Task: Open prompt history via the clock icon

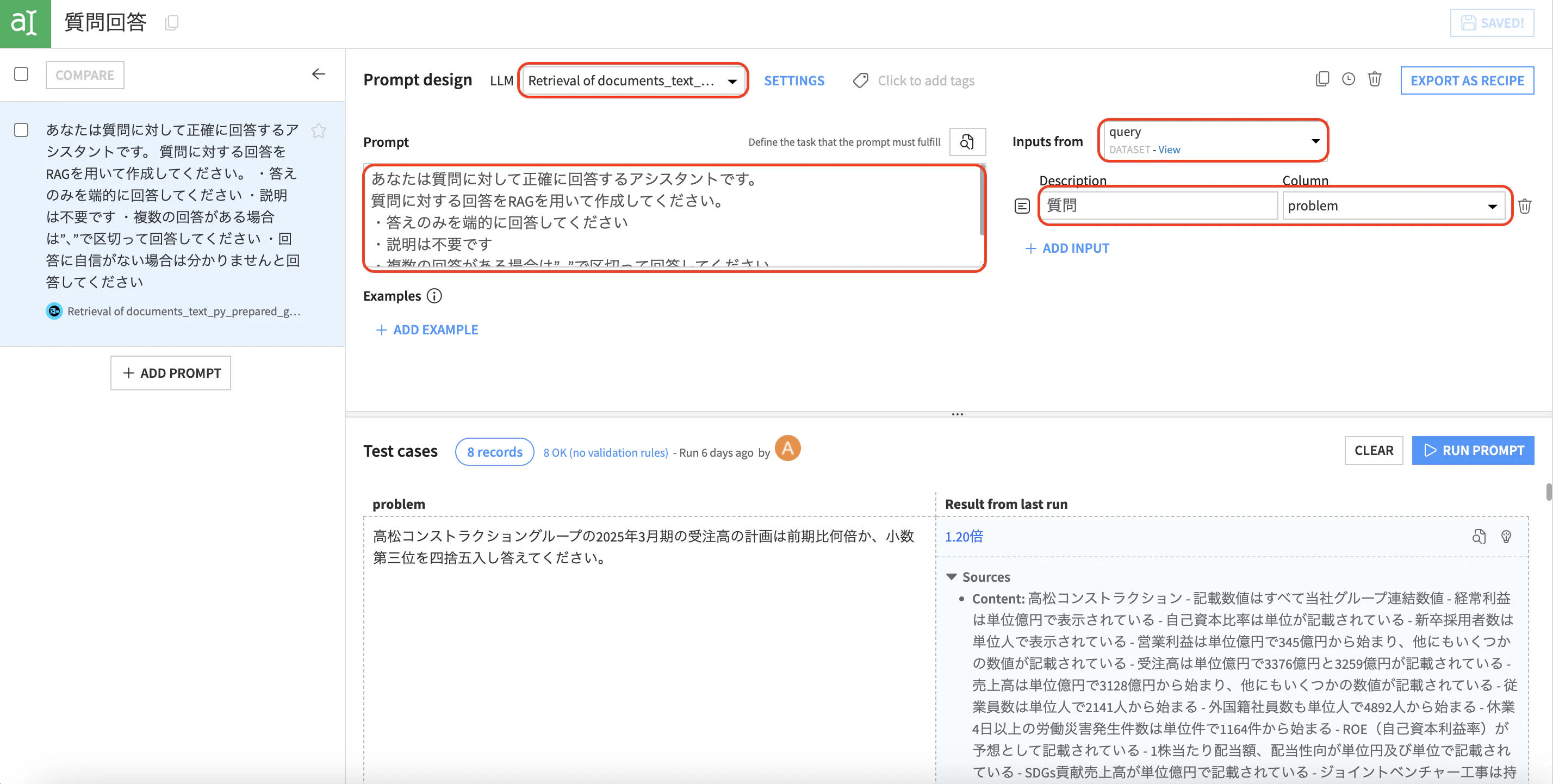Action: pos(1349,79)
